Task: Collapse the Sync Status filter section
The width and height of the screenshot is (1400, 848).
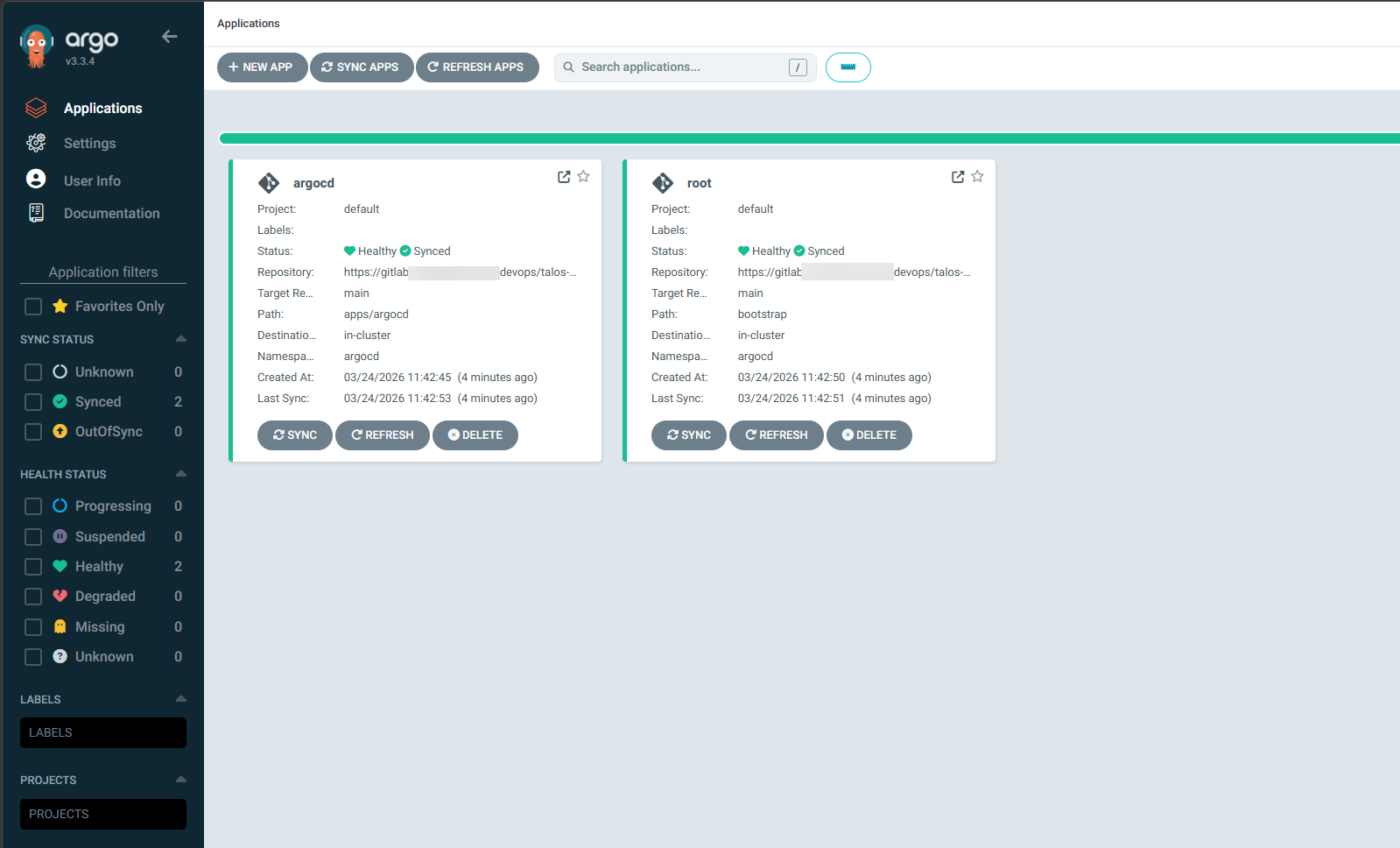Action: pyautogui.click(x=181, y=339)
